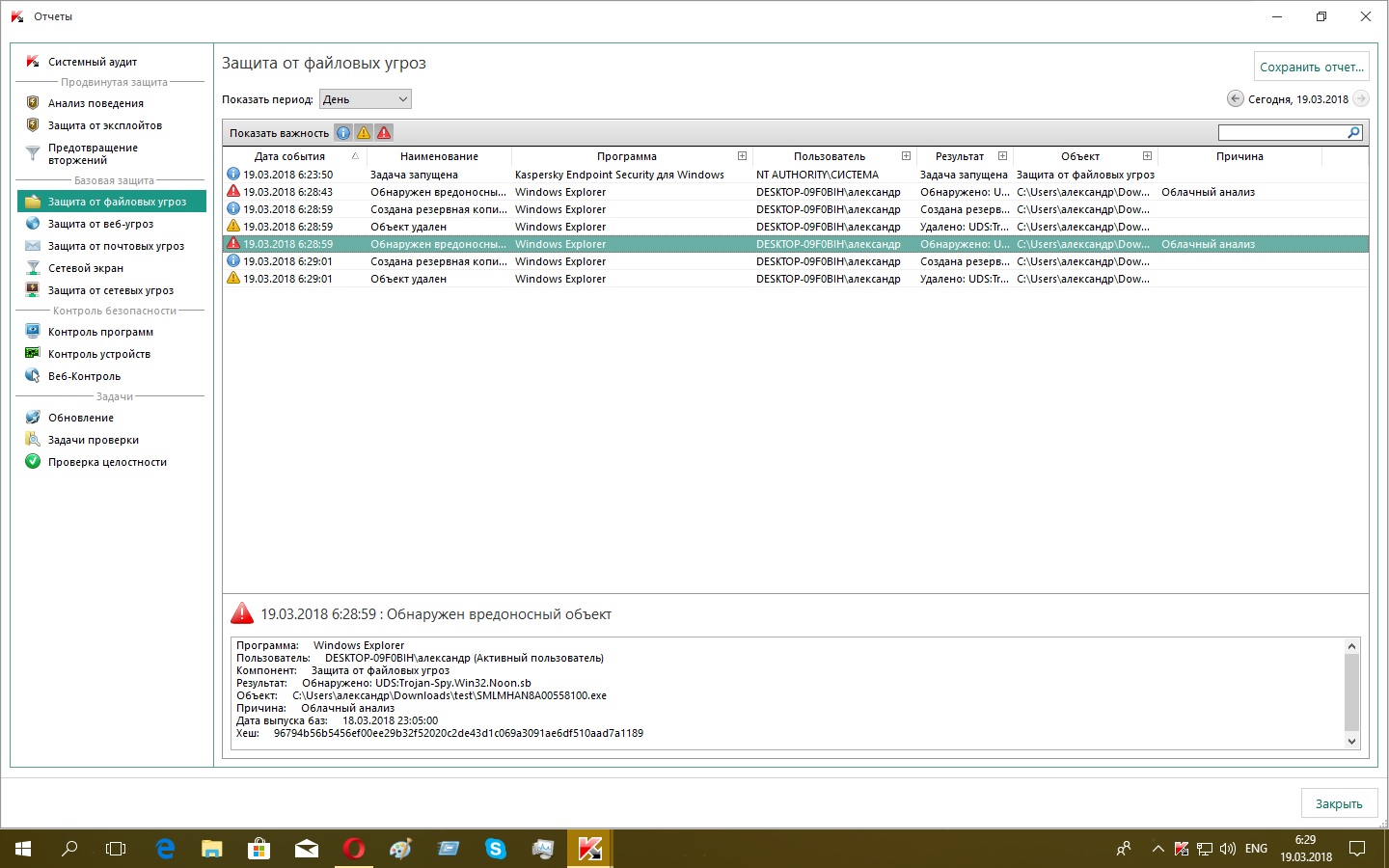Sort by the Наименование column header
The height and width of the screenshot is (868, 1389).
(439, 156)
